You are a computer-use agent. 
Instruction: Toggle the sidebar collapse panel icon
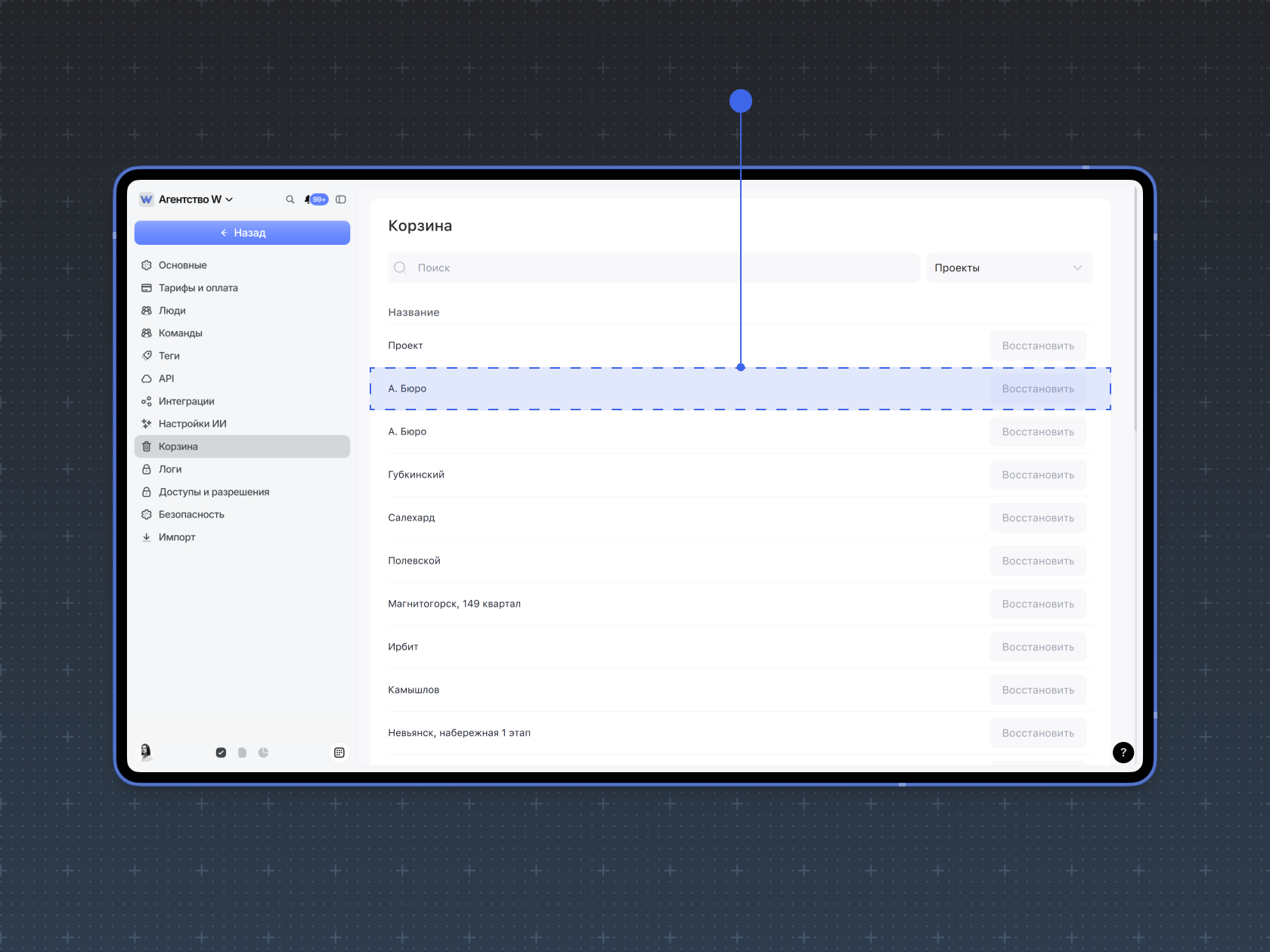(x=341, y=199)
